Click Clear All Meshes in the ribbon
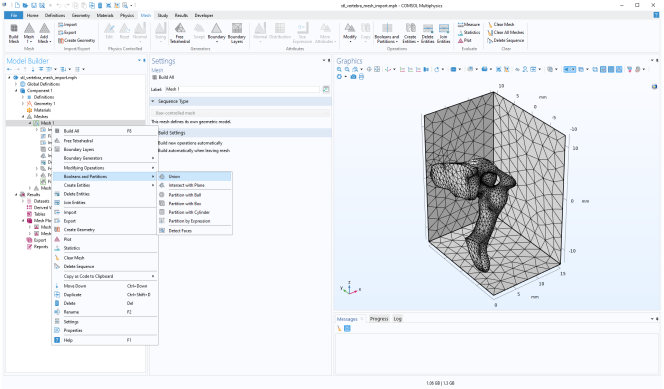664x389 pixels. [x=506, y=33]
